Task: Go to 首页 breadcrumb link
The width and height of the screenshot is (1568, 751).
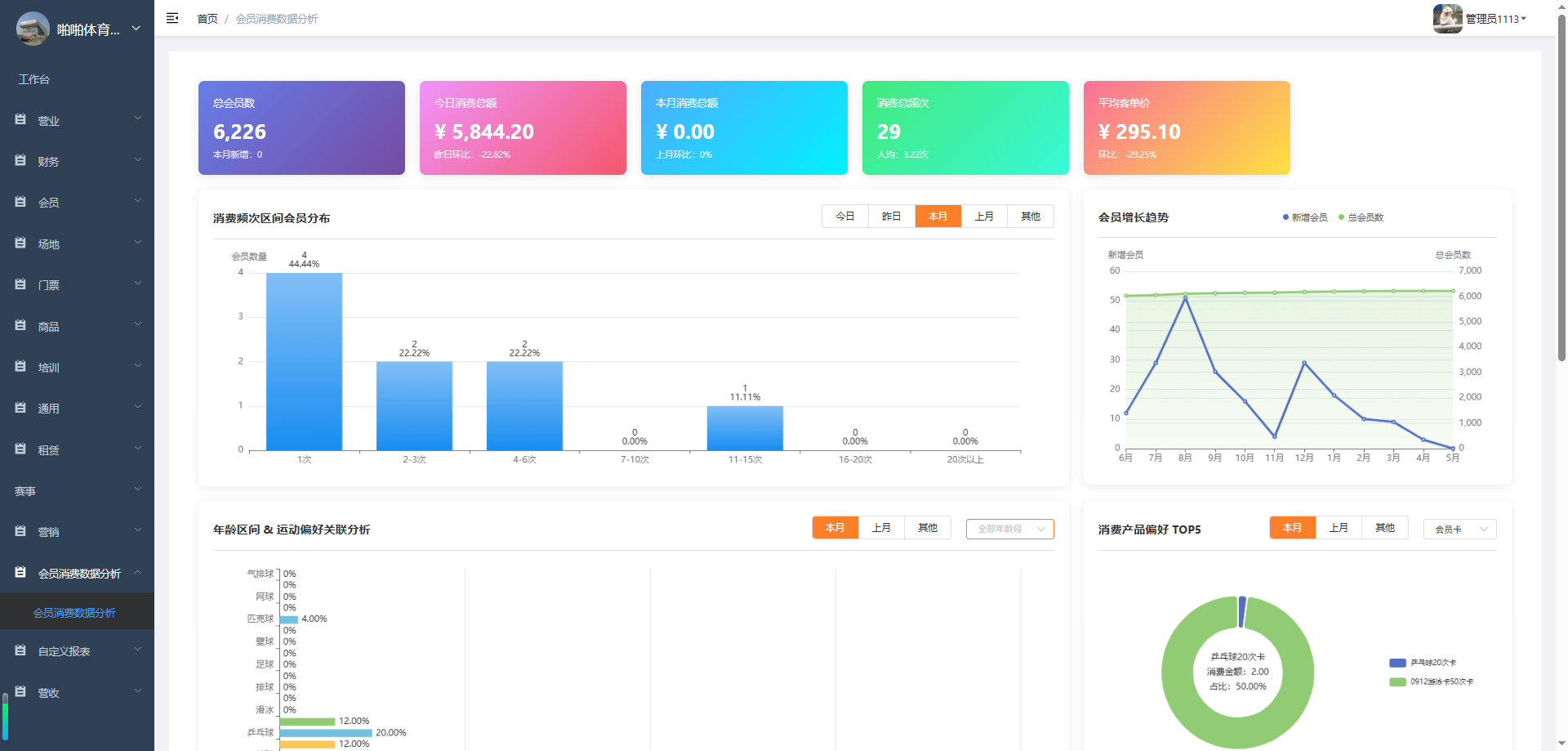Action: (x=207, y=19)
